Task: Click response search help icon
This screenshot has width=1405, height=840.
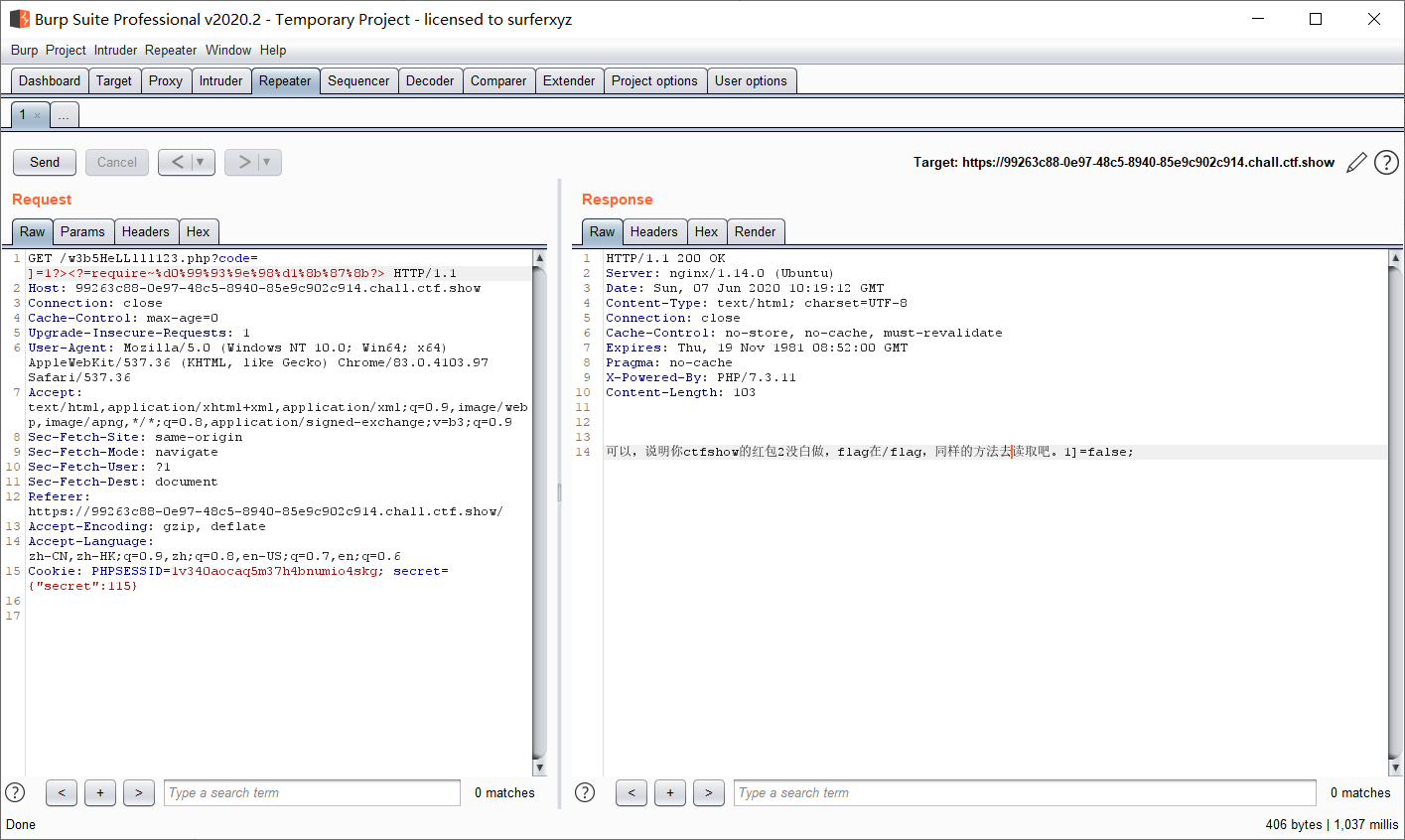Action: [x=585, y=792]
